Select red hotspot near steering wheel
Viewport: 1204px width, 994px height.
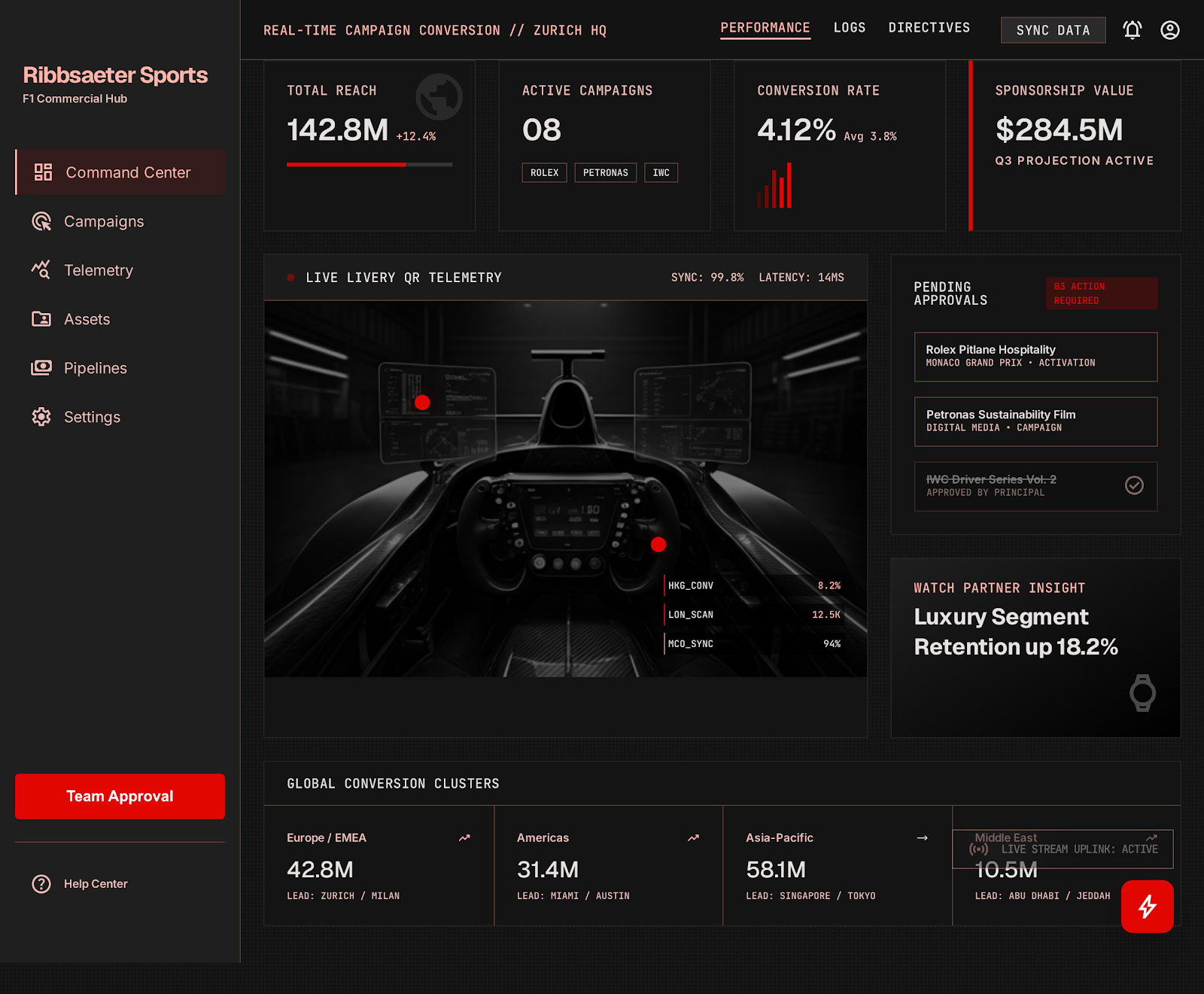[658, 545]
